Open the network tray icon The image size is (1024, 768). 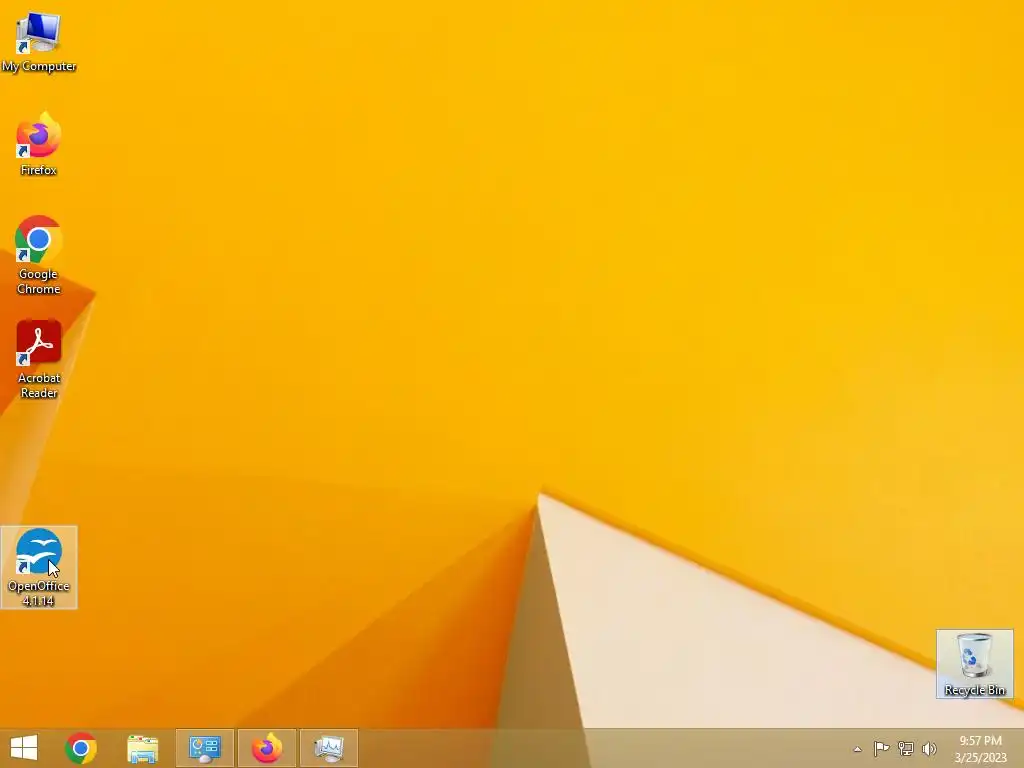906,748
